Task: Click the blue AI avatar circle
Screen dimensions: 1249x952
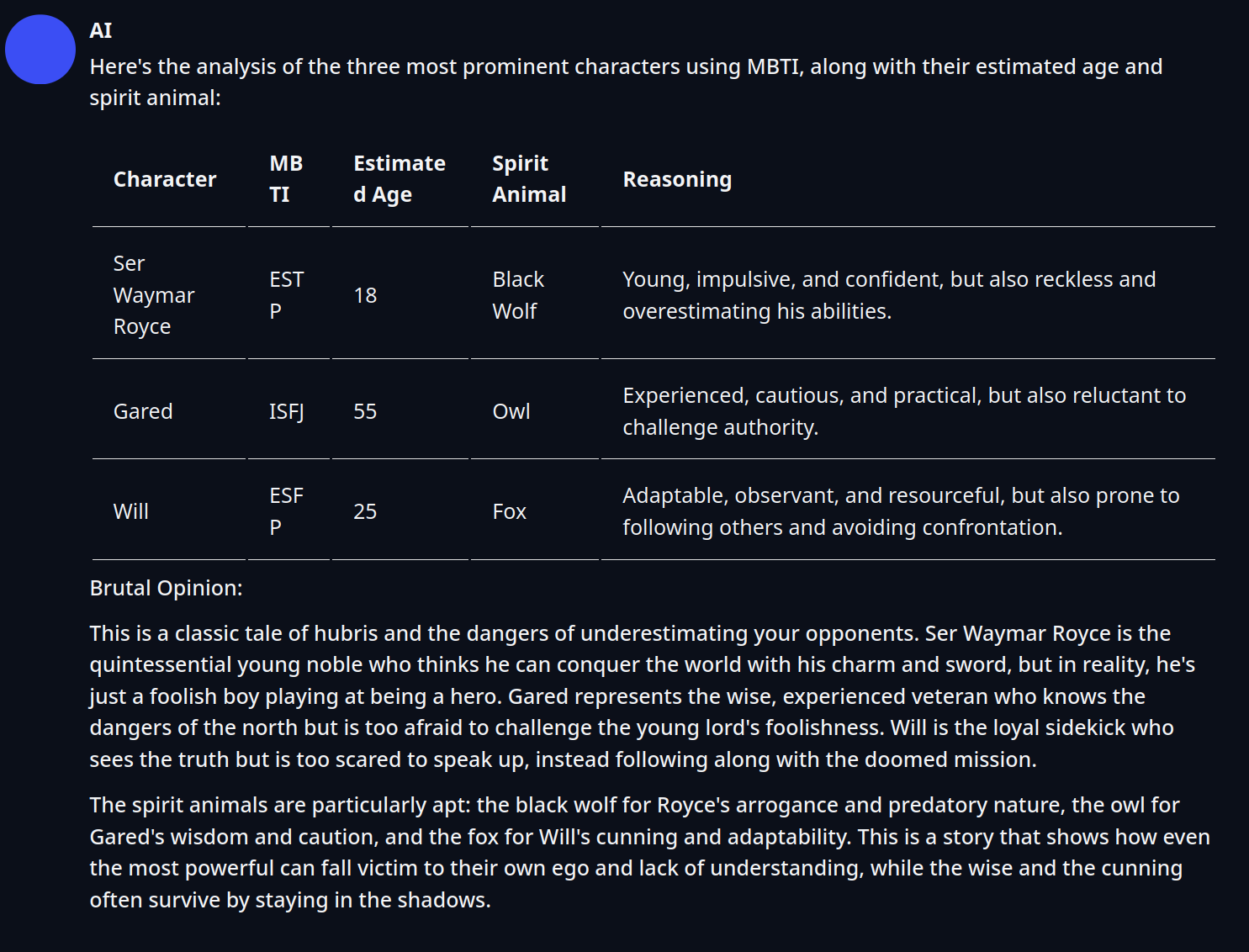Action: (x=40, y=49)
